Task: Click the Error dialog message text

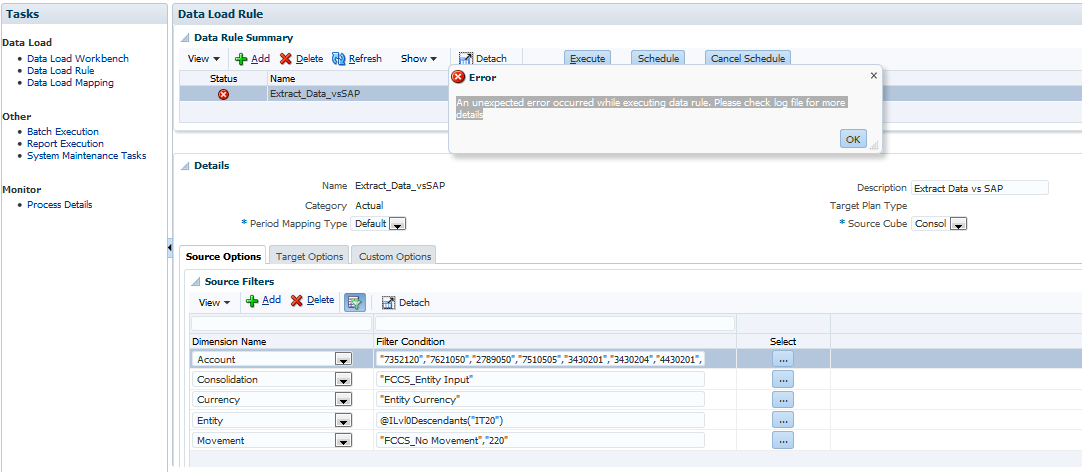Action: click(651, 109)
